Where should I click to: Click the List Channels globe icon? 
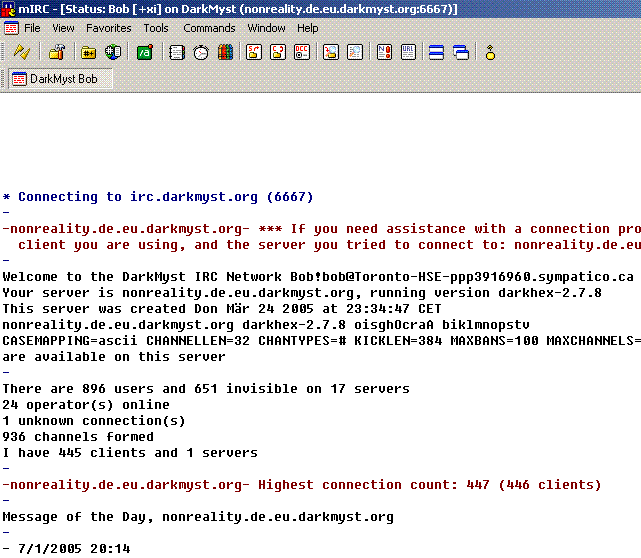113,52
